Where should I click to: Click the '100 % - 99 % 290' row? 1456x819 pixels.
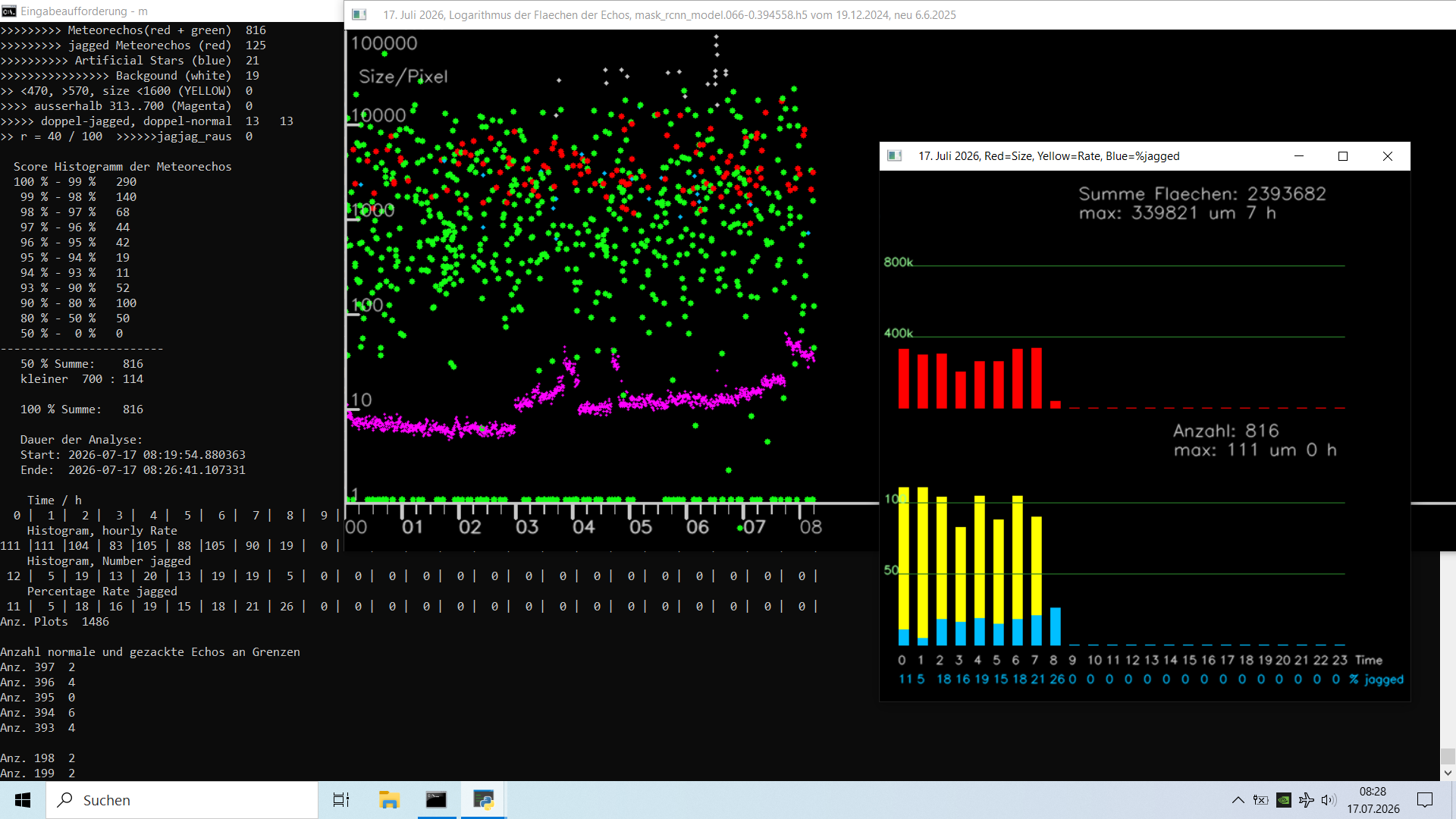click(x=75, y=182)
